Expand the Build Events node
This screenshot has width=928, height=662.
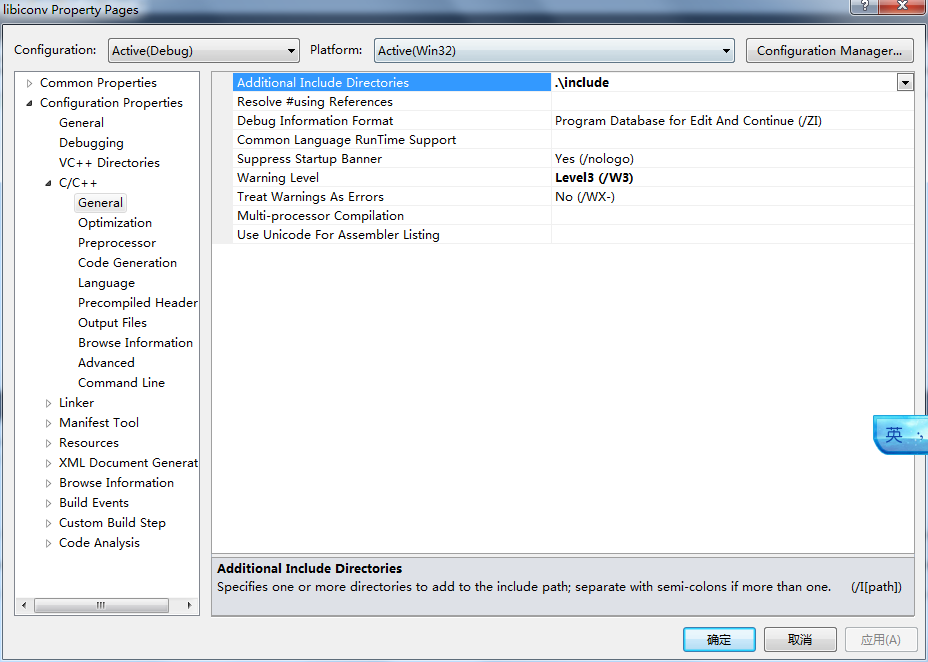point(48,502)
